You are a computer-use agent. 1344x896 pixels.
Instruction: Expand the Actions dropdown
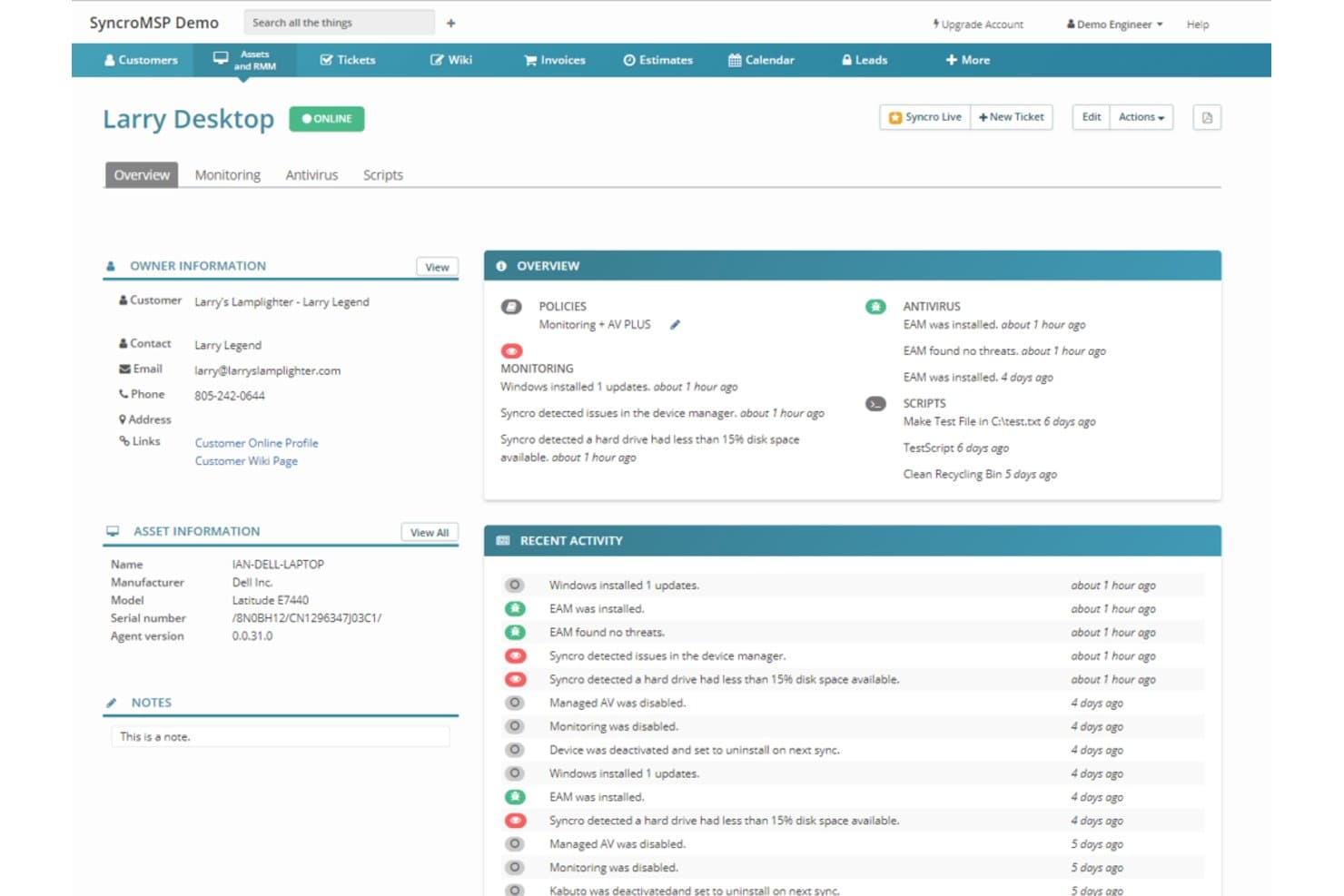(x=1141, y=117)
